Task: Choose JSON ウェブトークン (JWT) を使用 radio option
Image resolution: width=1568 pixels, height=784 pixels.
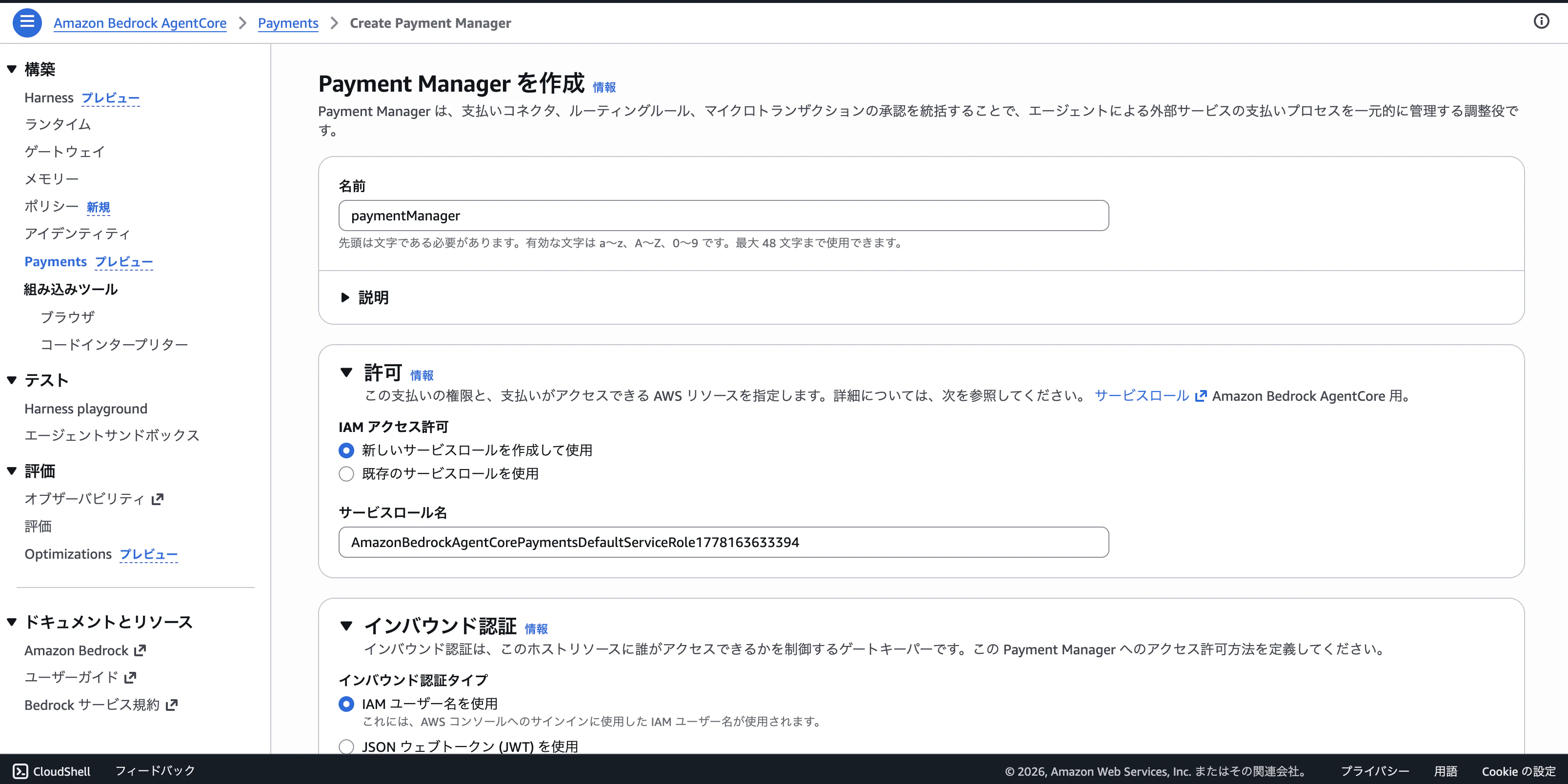Action: [346, 746]
